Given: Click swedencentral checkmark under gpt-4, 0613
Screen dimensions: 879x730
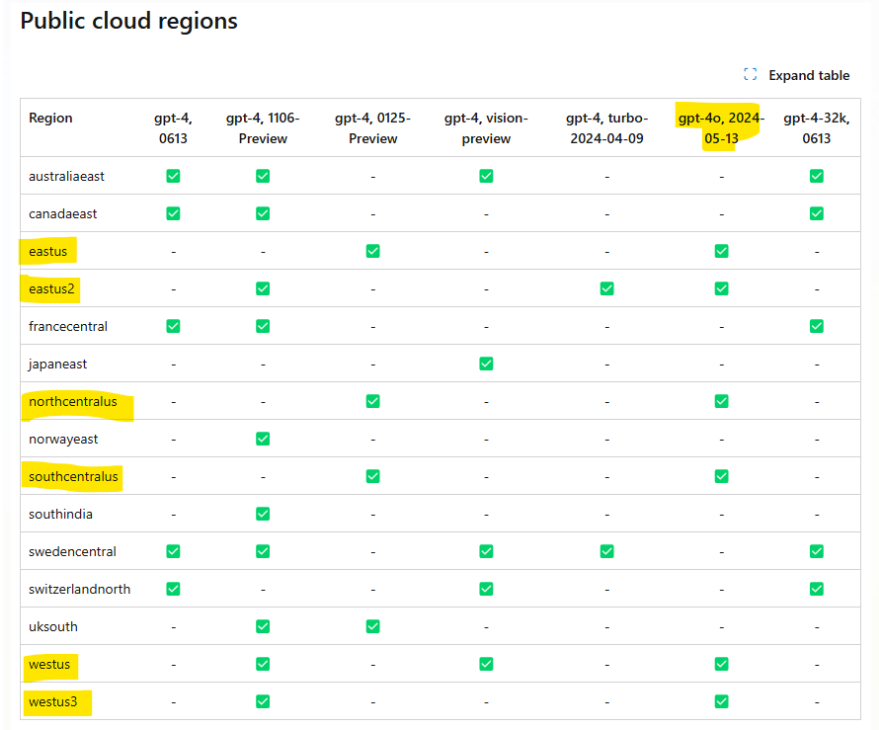Looking at the screenshot, I should point(173,552).
